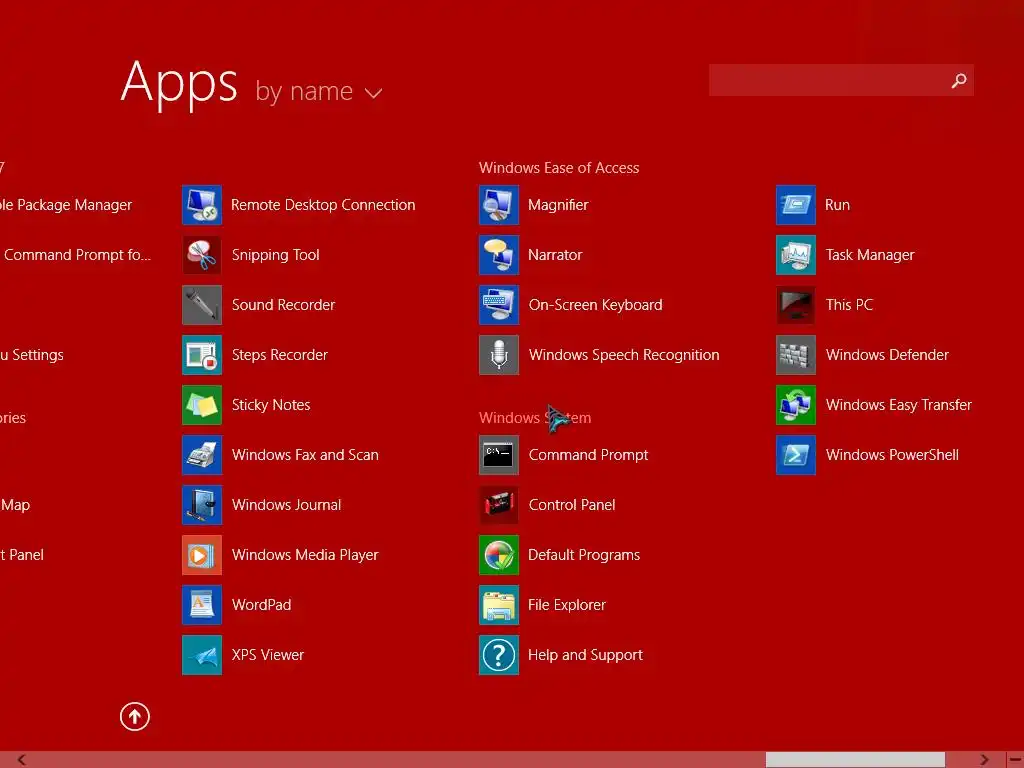Click the 'Windows PowerShell' label
The image size is (1024, 768).
[x=892, y=455]
